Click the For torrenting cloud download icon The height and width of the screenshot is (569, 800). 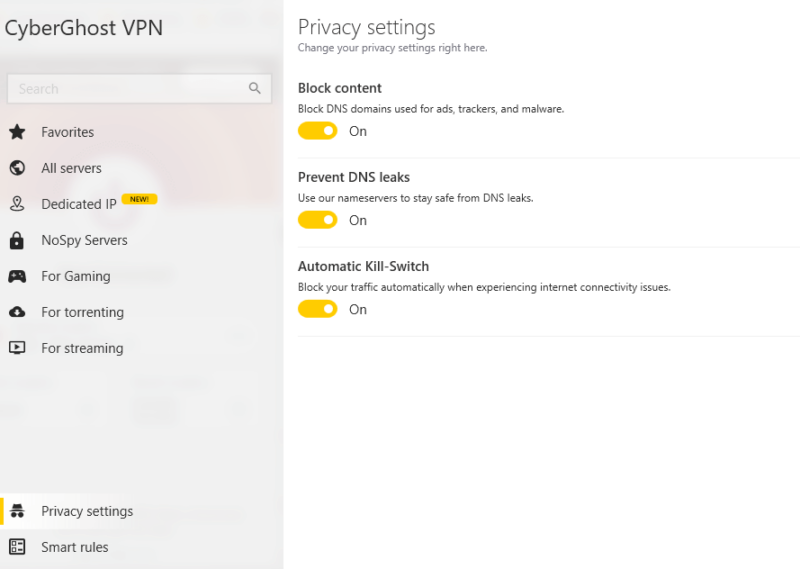17,312
